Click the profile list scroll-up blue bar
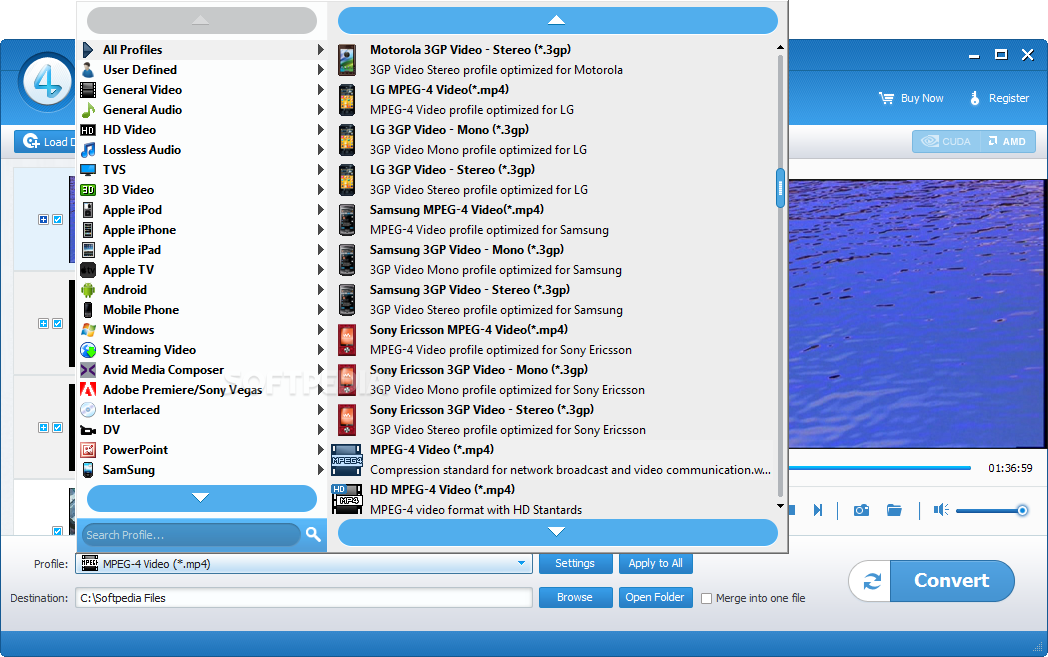Screen dimensions: 1048x657 (557, 20)
